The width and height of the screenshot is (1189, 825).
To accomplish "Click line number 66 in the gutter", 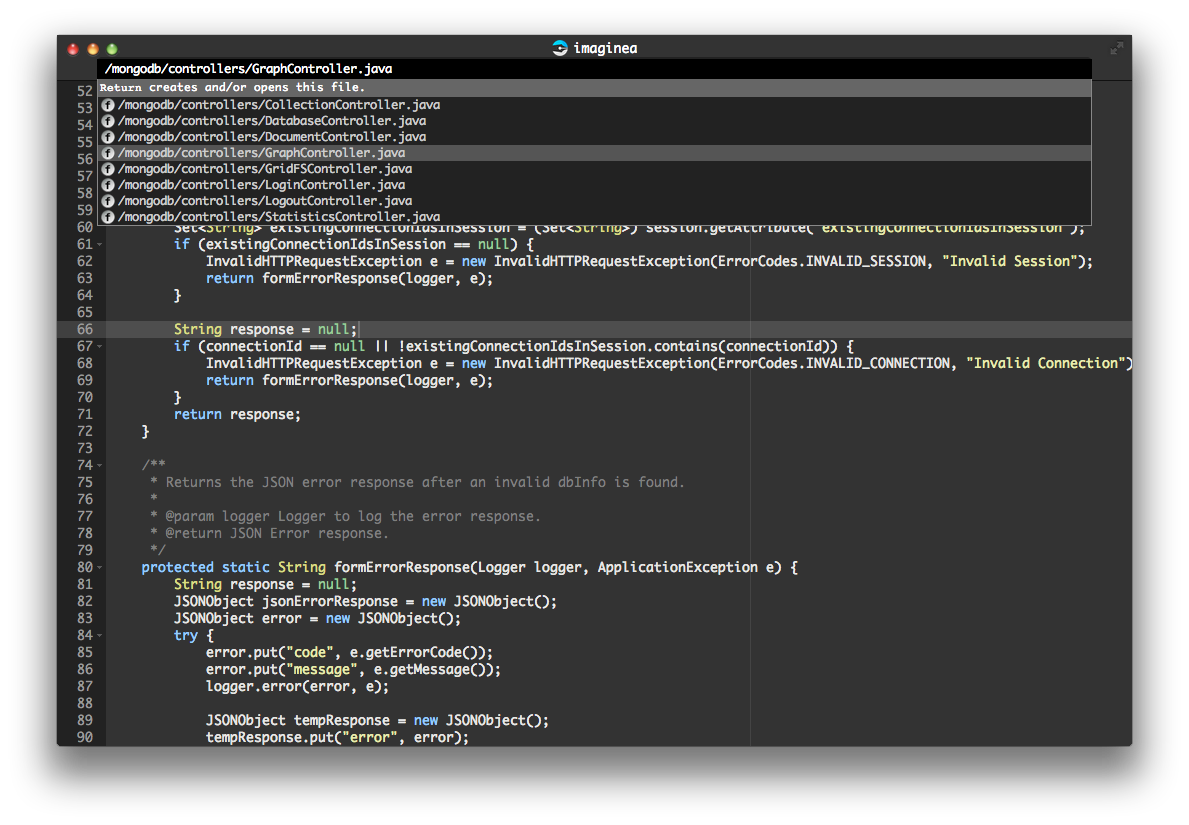I will point(84,330).
